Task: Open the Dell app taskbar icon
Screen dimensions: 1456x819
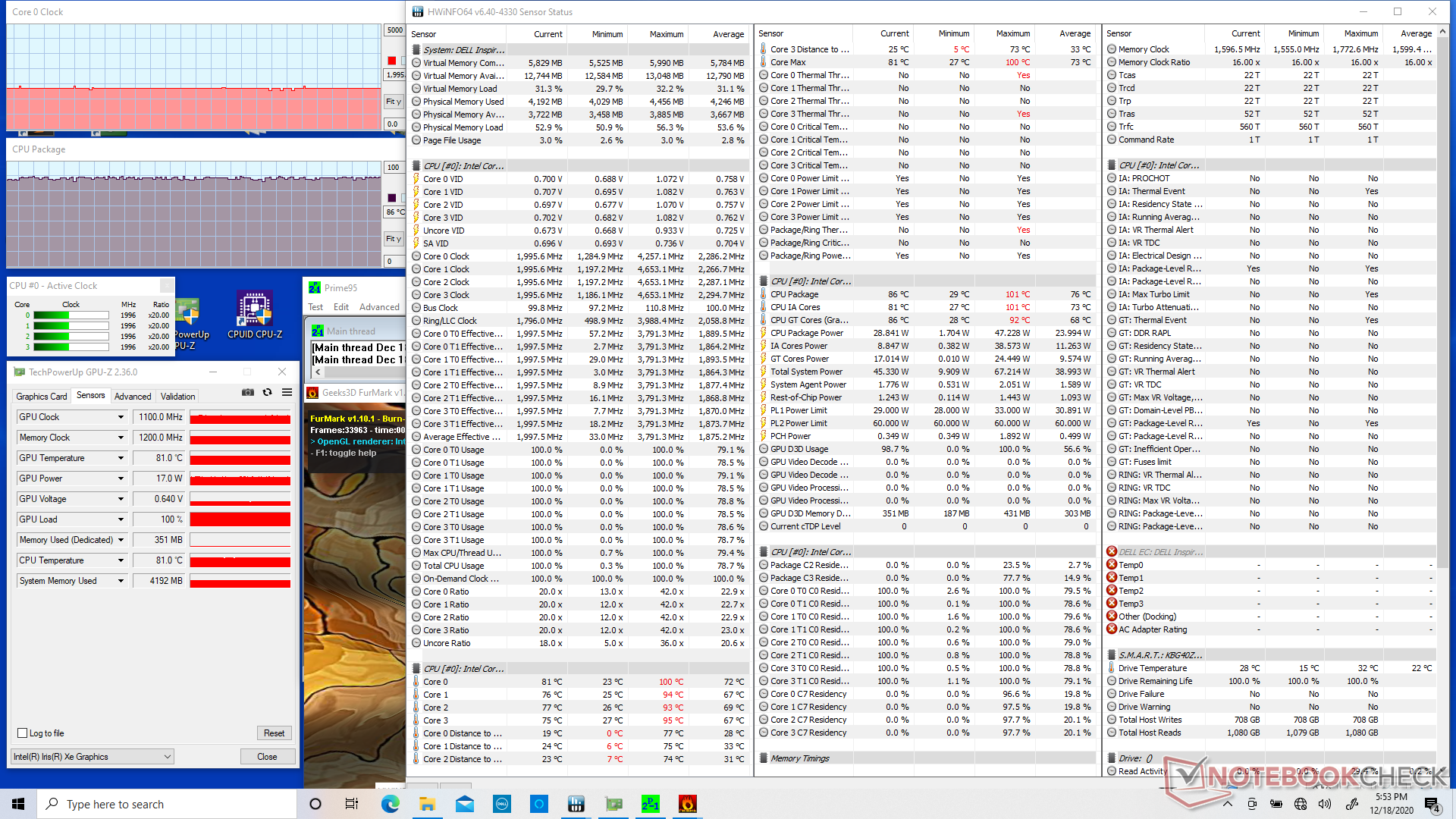Action: click(501, 804)
